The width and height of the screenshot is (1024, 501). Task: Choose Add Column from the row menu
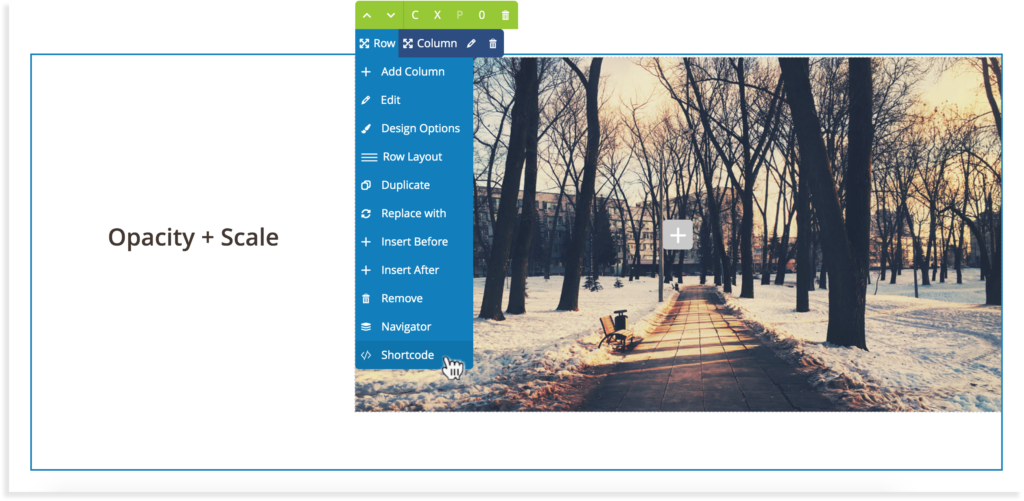coord(414,72)
